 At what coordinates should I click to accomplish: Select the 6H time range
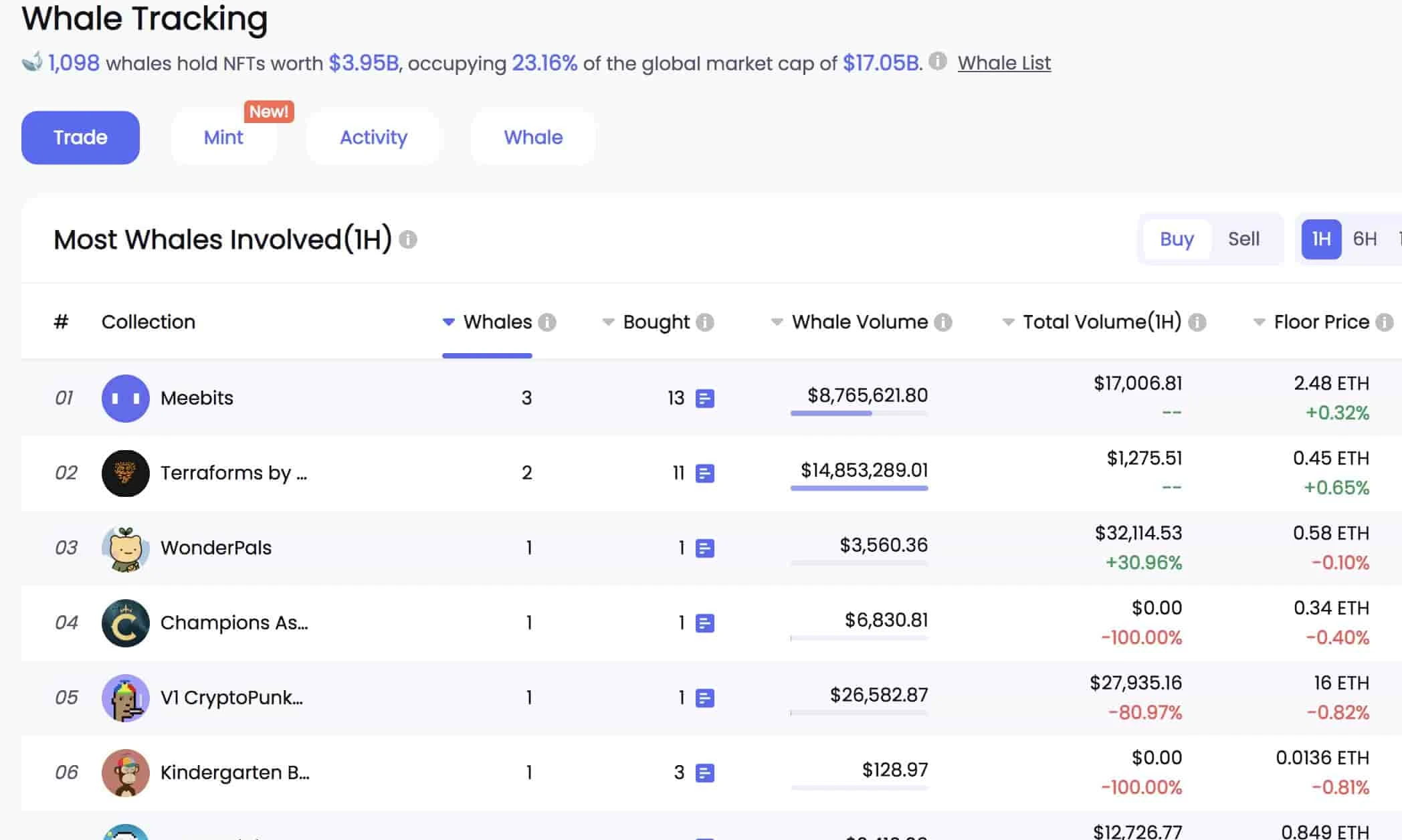coord(1365,239)
